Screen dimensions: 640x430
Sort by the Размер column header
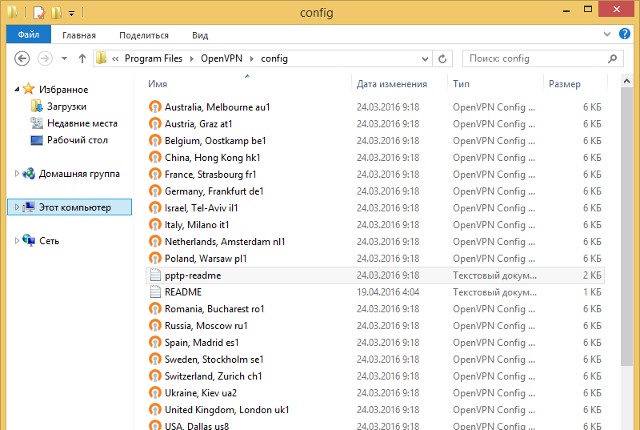click(564, 84)
